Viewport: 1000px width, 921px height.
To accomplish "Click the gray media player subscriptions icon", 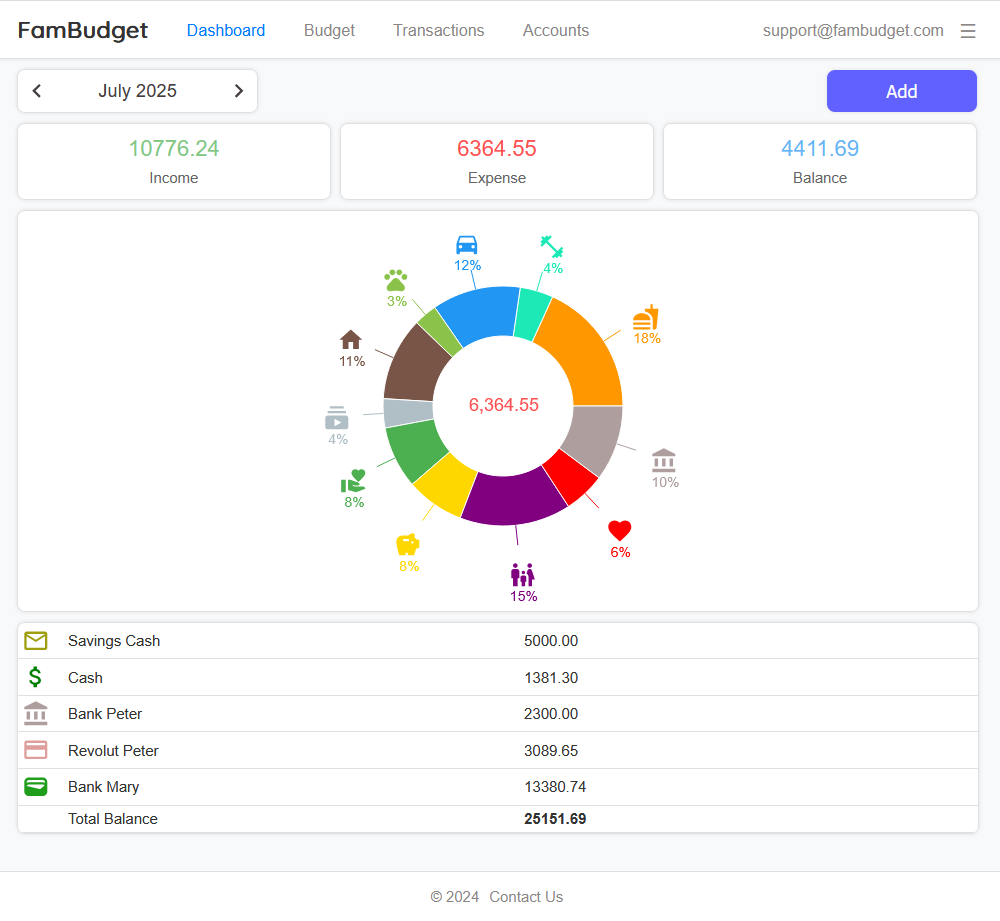I will coord(336,416).
